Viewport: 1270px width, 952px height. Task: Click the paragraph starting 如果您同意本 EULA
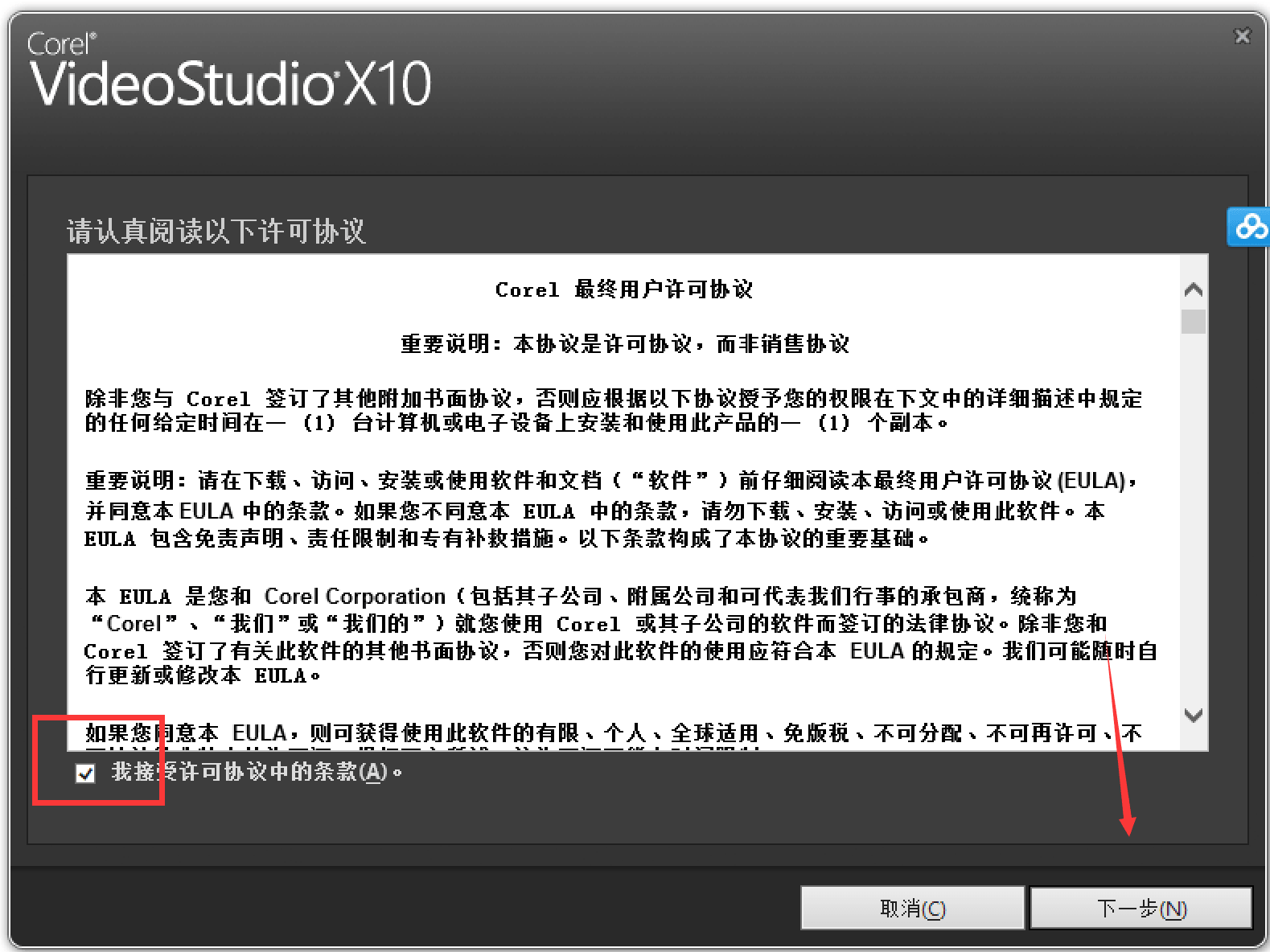coord(613,733)
